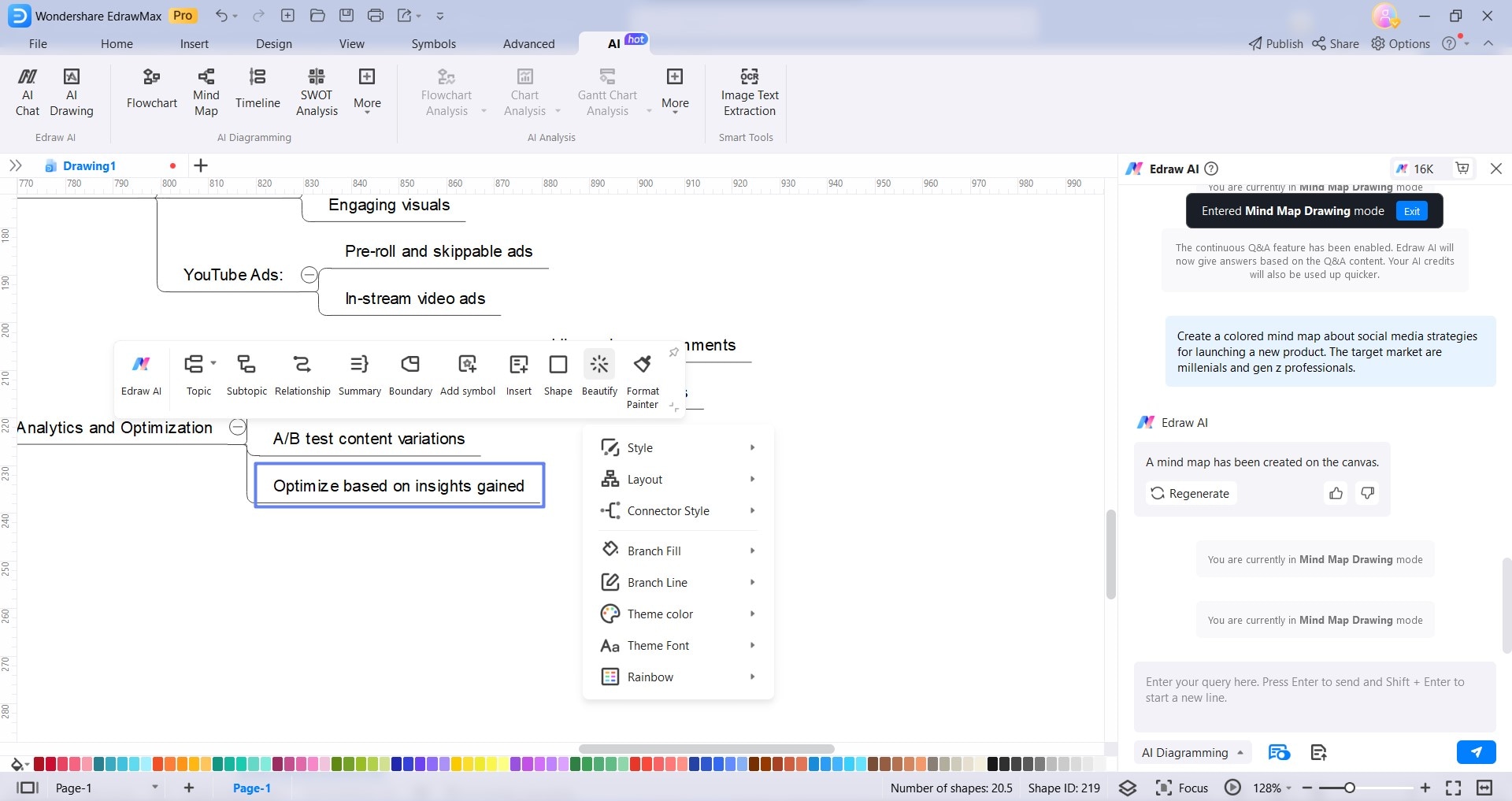Toggle full screen view in the status bar
Image resolution: width=1512 pixels, height=801 pixels.
[x=1454, y=788]
